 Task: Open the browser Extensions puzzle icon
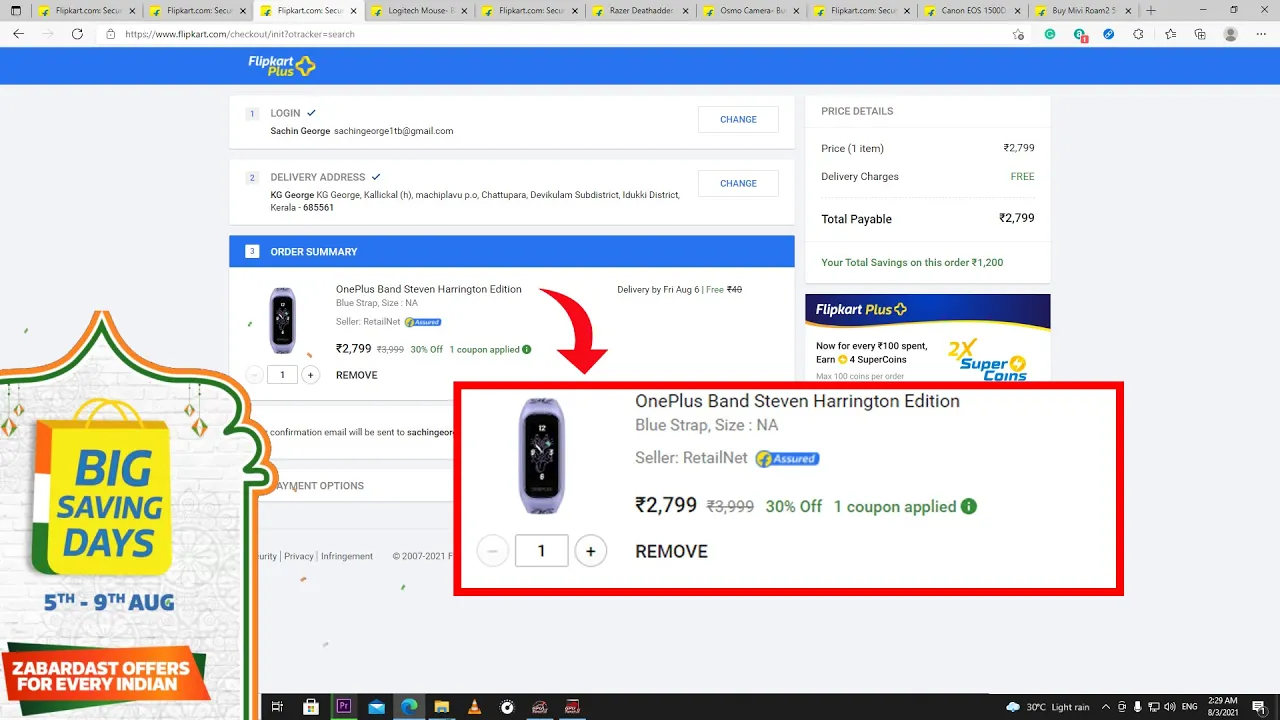click(x=1138, y=34)
